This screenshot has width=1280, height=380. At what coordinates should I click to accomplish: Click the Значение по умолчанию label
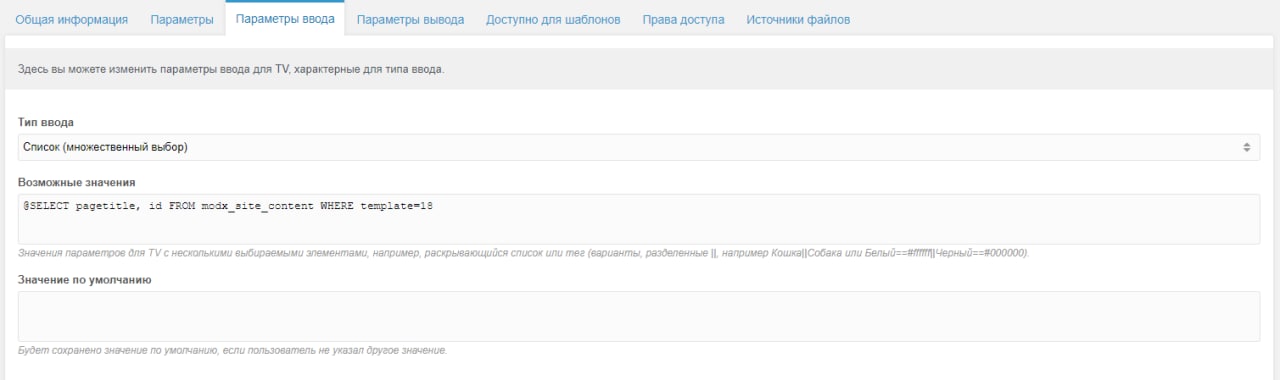tap(85, 279)
